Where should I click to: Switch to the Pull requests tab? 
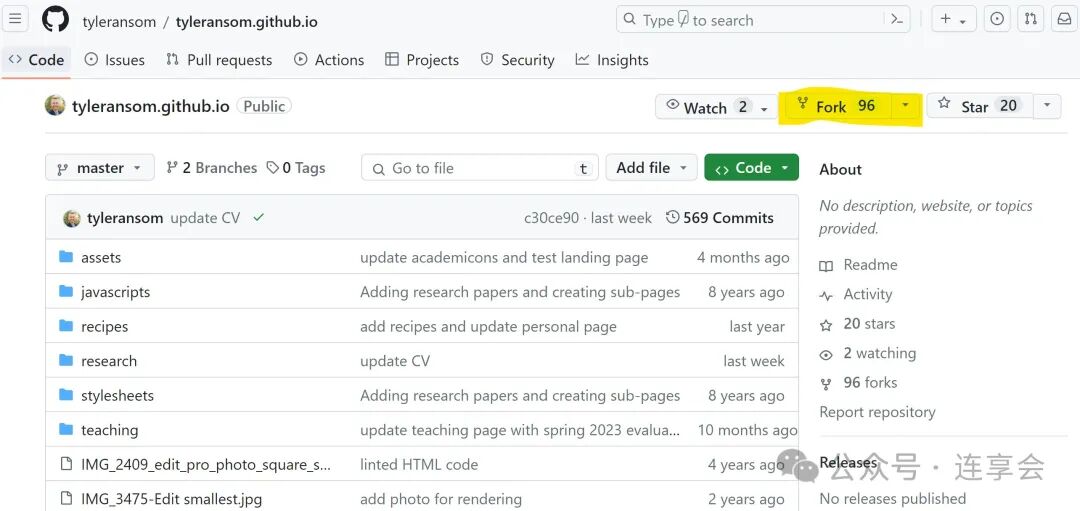[x=219, y=60]
